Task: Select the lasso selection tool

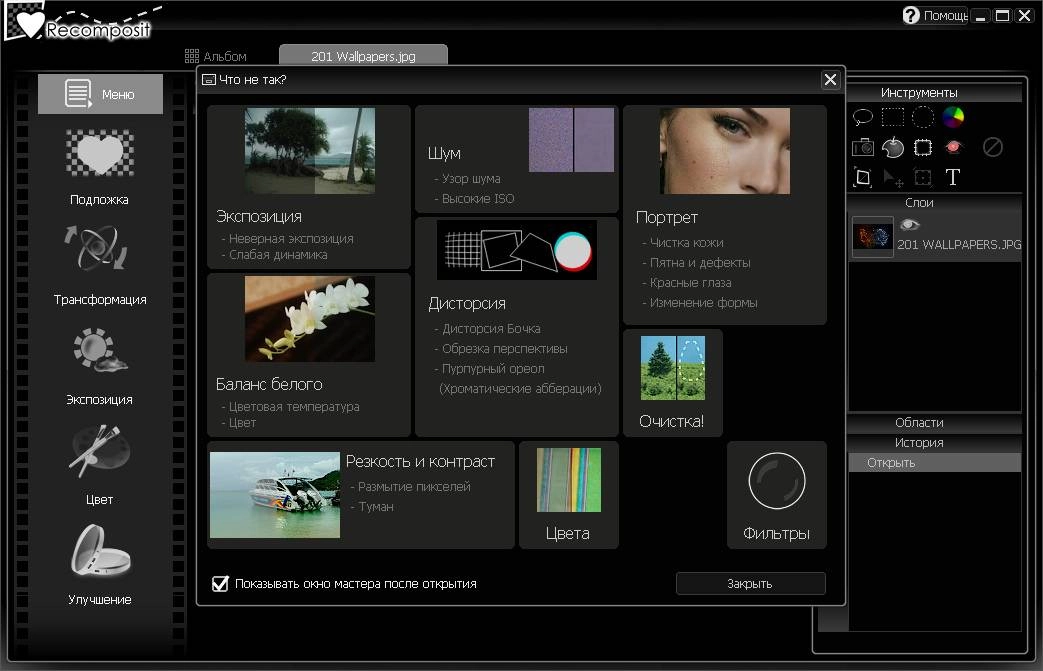Action: (x=863, y=118)
